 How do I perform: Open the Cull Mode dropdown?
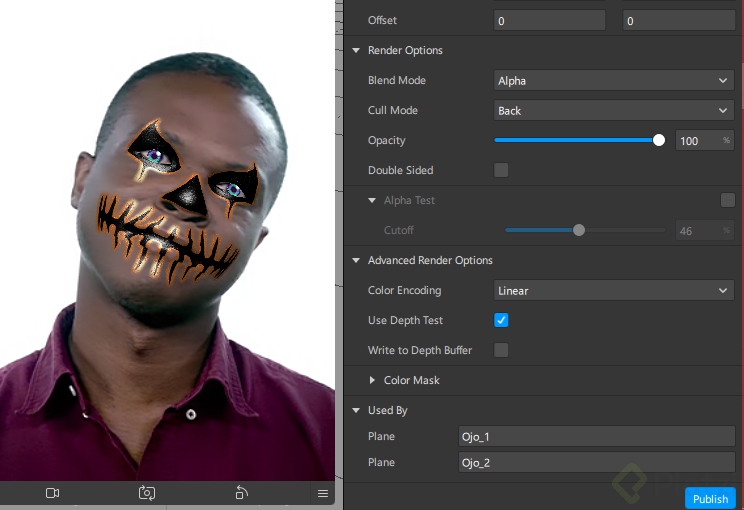click(x=614, y=110)
